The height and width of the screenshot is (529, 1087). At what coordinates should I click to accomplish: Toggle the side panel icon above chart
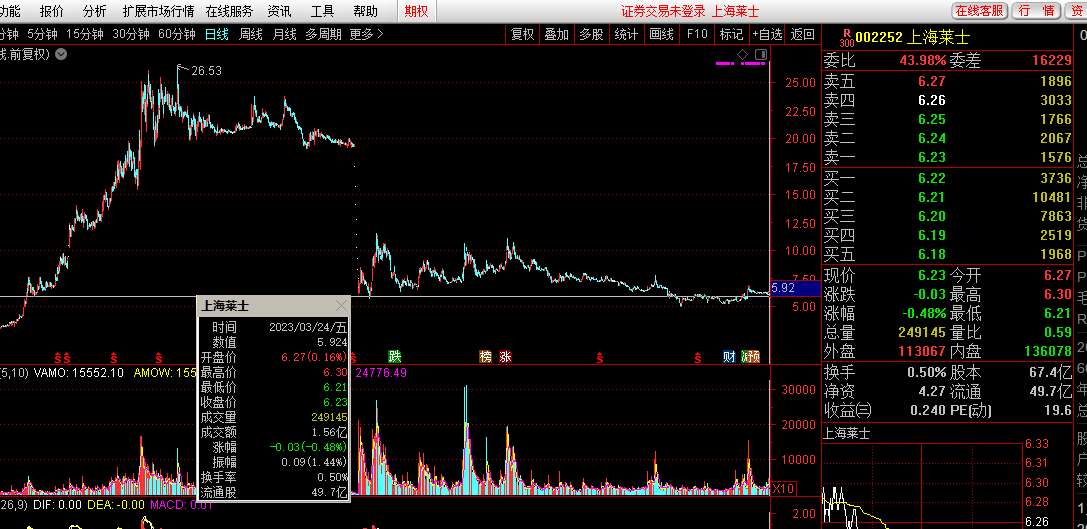point(760,52)
